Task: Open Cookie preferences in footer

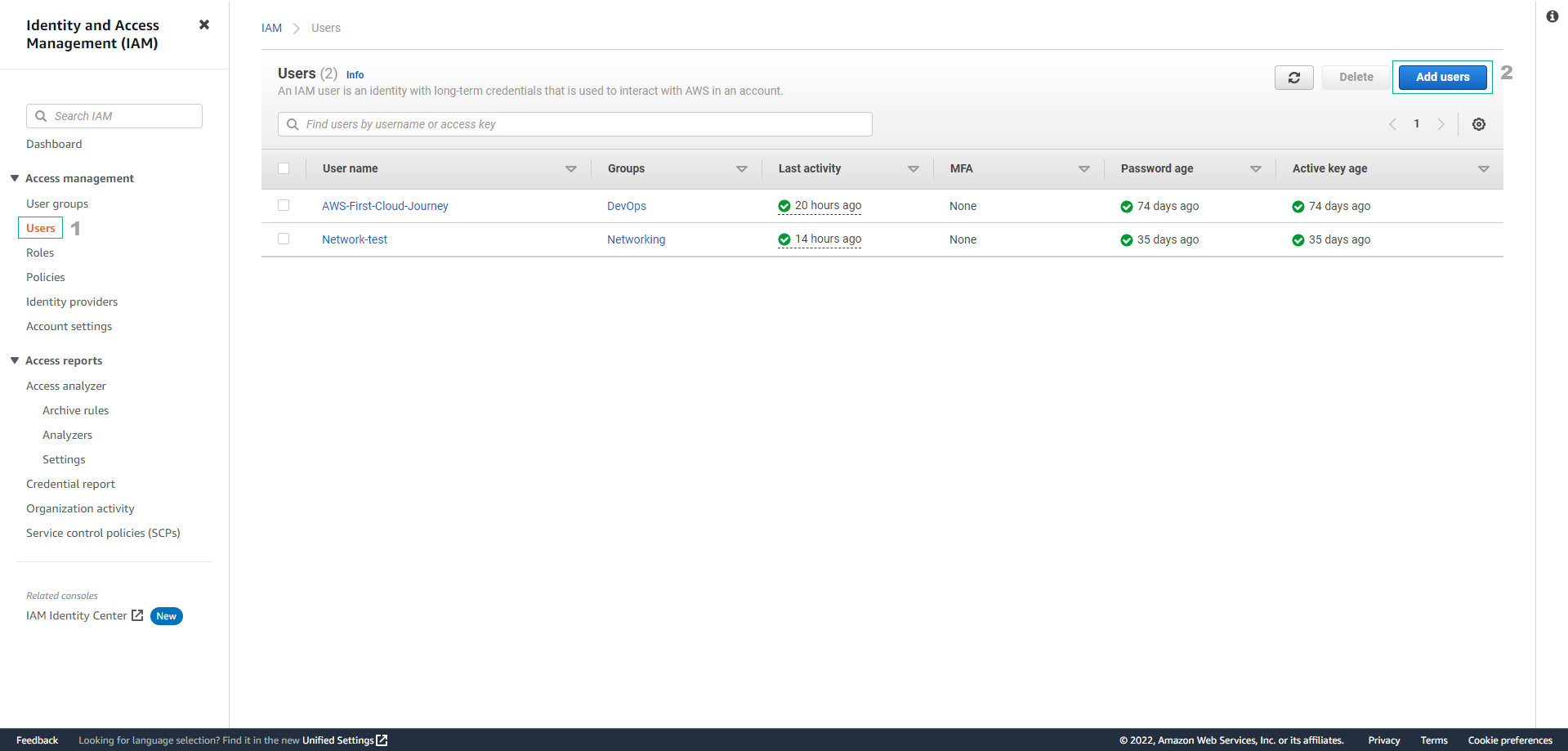Action: point(1510,740)
